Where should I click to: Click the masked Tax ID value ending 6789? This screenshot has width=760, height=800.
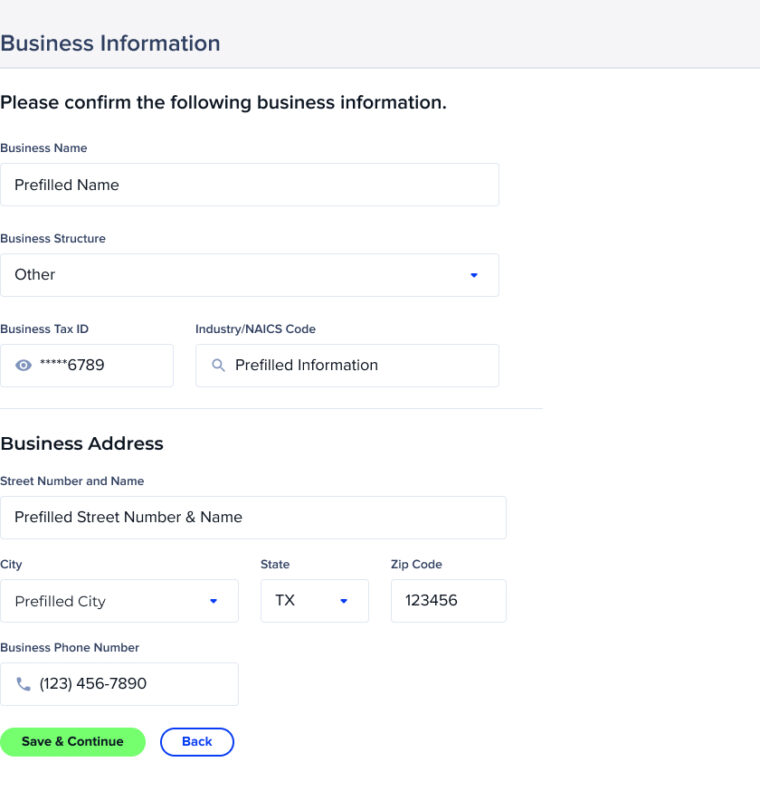(72, 365)
